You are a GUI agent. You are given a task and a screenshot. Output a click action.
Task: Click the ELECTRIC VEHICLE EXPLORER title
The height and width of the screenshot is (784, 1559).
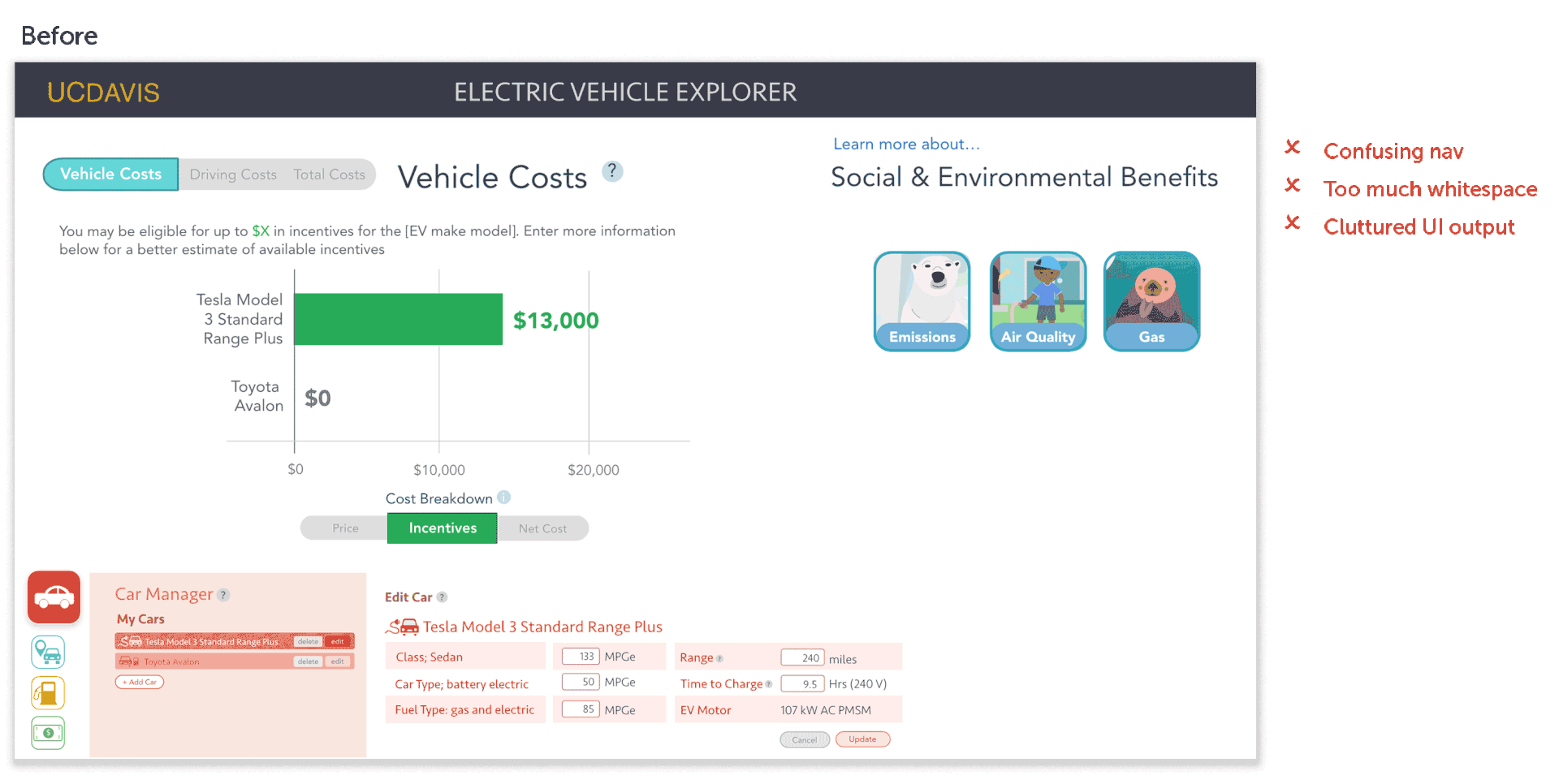[625, 93]
